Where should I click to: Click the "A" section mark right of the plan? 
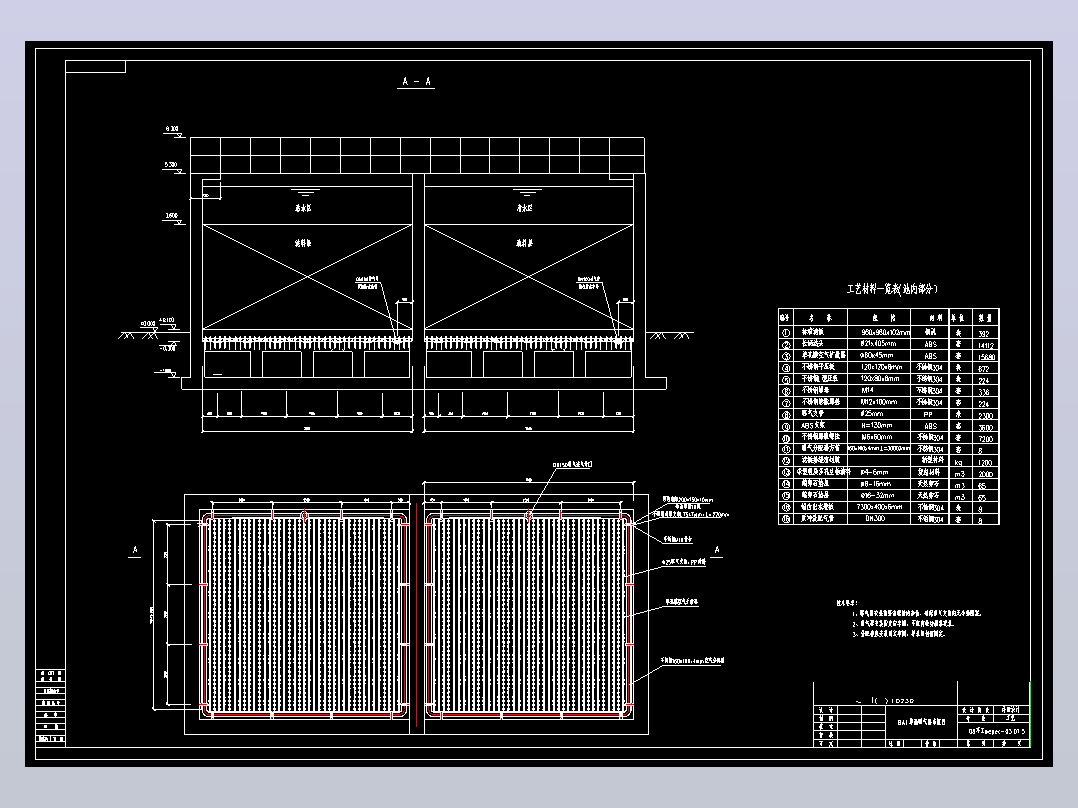pyautogui.click(x=717, y=549)
